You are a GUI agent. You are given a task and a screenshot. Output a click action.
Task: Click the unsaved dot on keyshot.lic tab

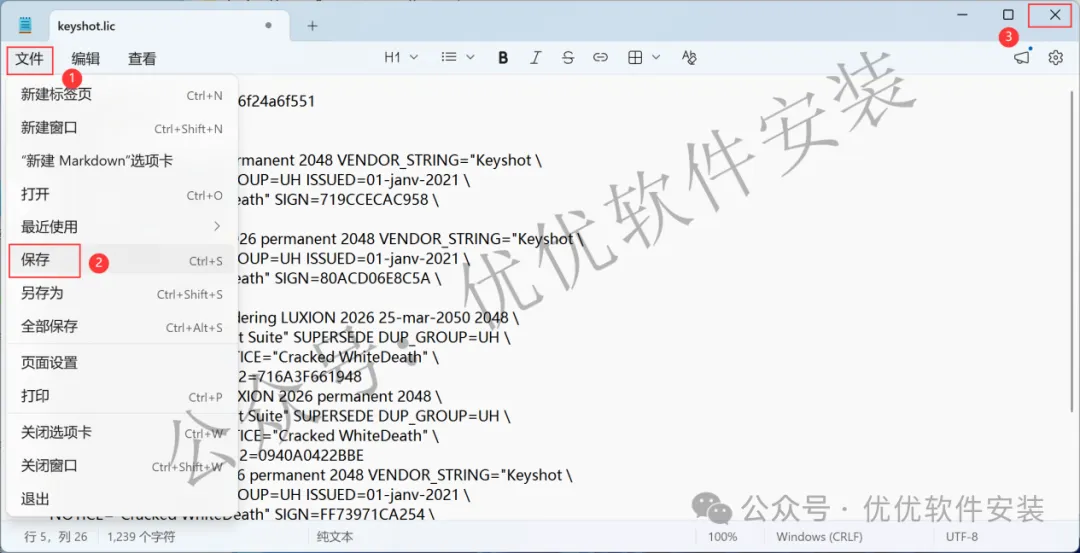tap(269, 25)
